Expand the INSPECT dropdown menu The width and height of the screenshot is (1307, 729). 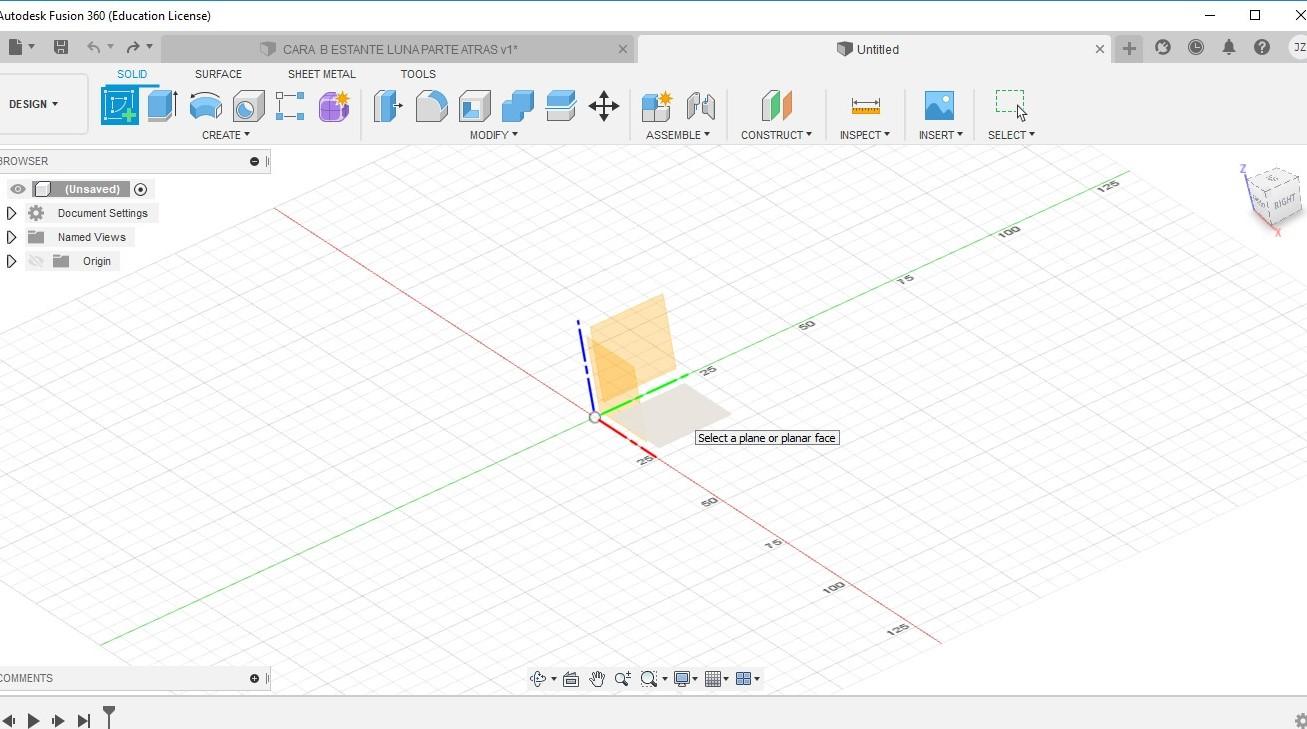click(865, 135)
